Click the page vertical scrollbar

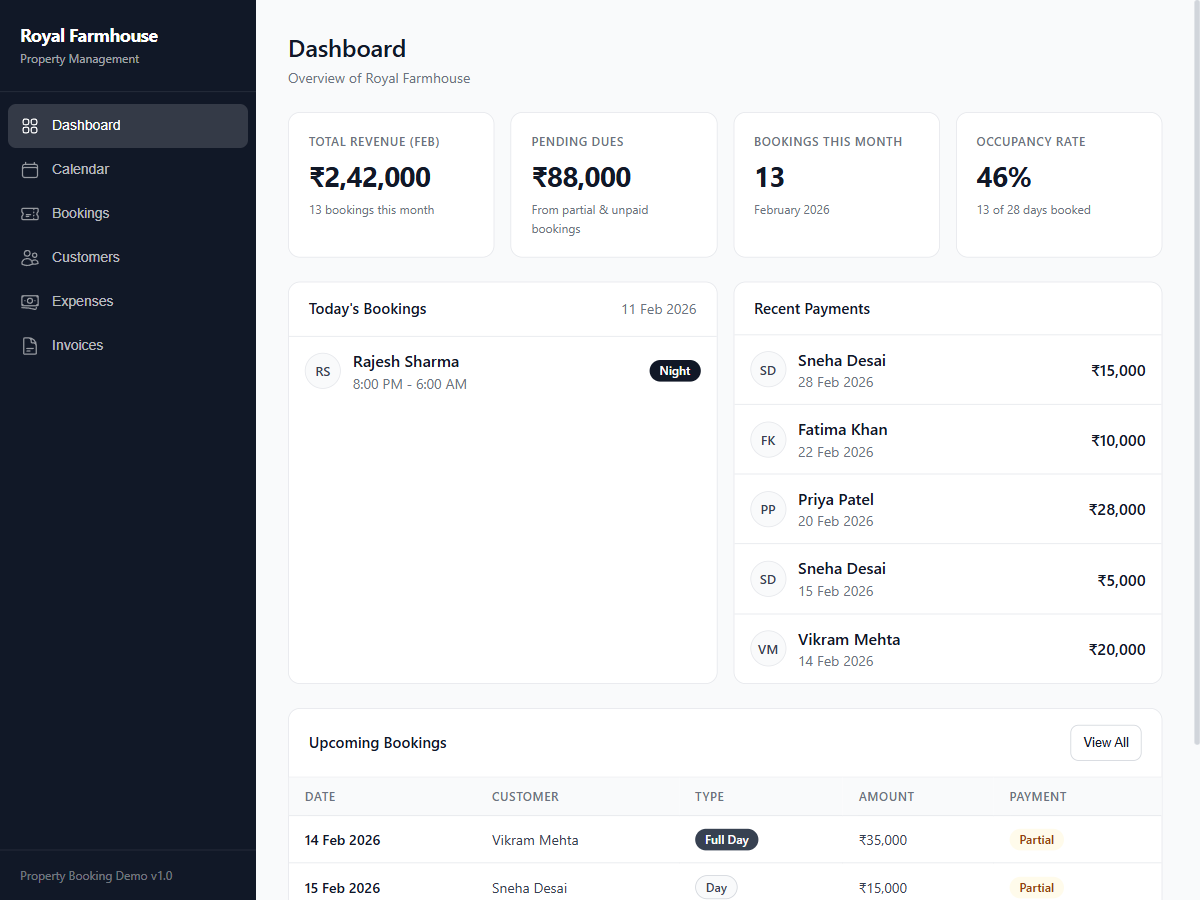tap(1196, 375)
